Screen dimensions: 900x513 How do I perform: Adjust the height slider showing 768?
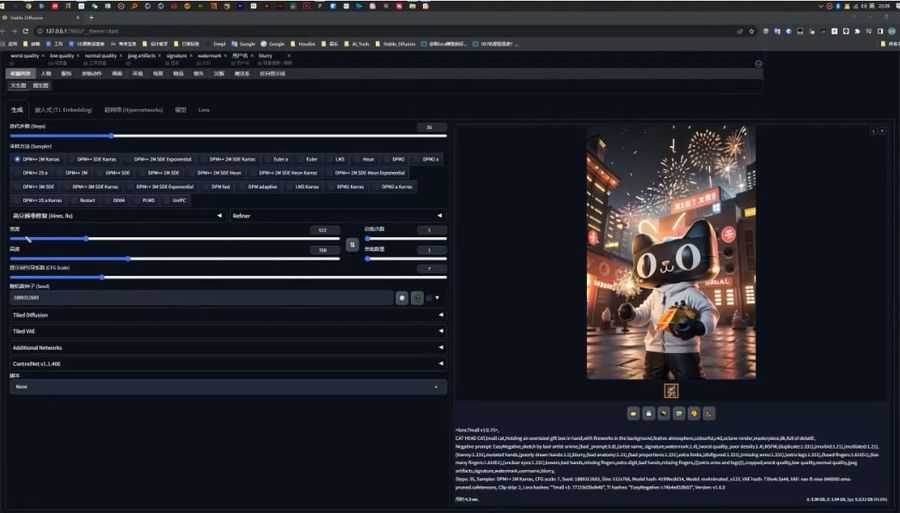[174, 259]
